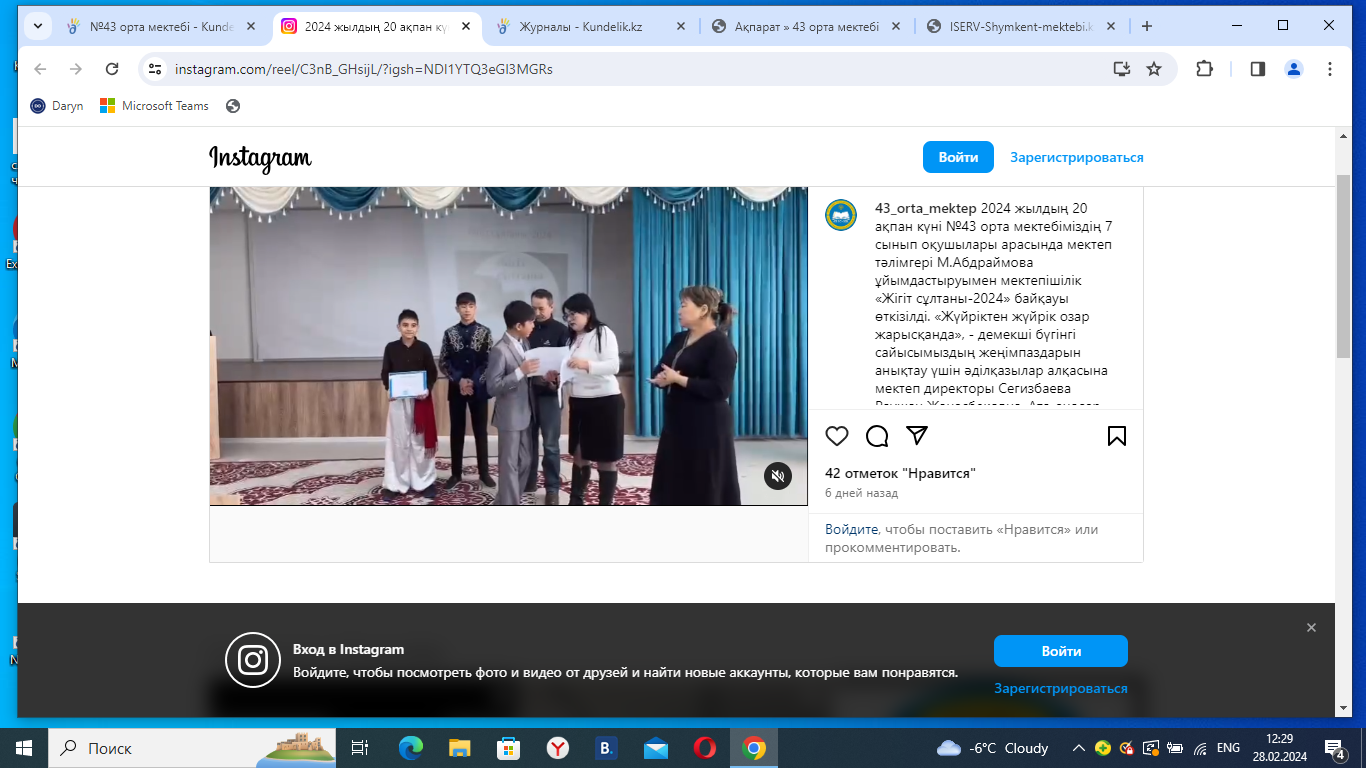
Task: Click the Зарегистрироваться link in header
Action: [1076, 157]
